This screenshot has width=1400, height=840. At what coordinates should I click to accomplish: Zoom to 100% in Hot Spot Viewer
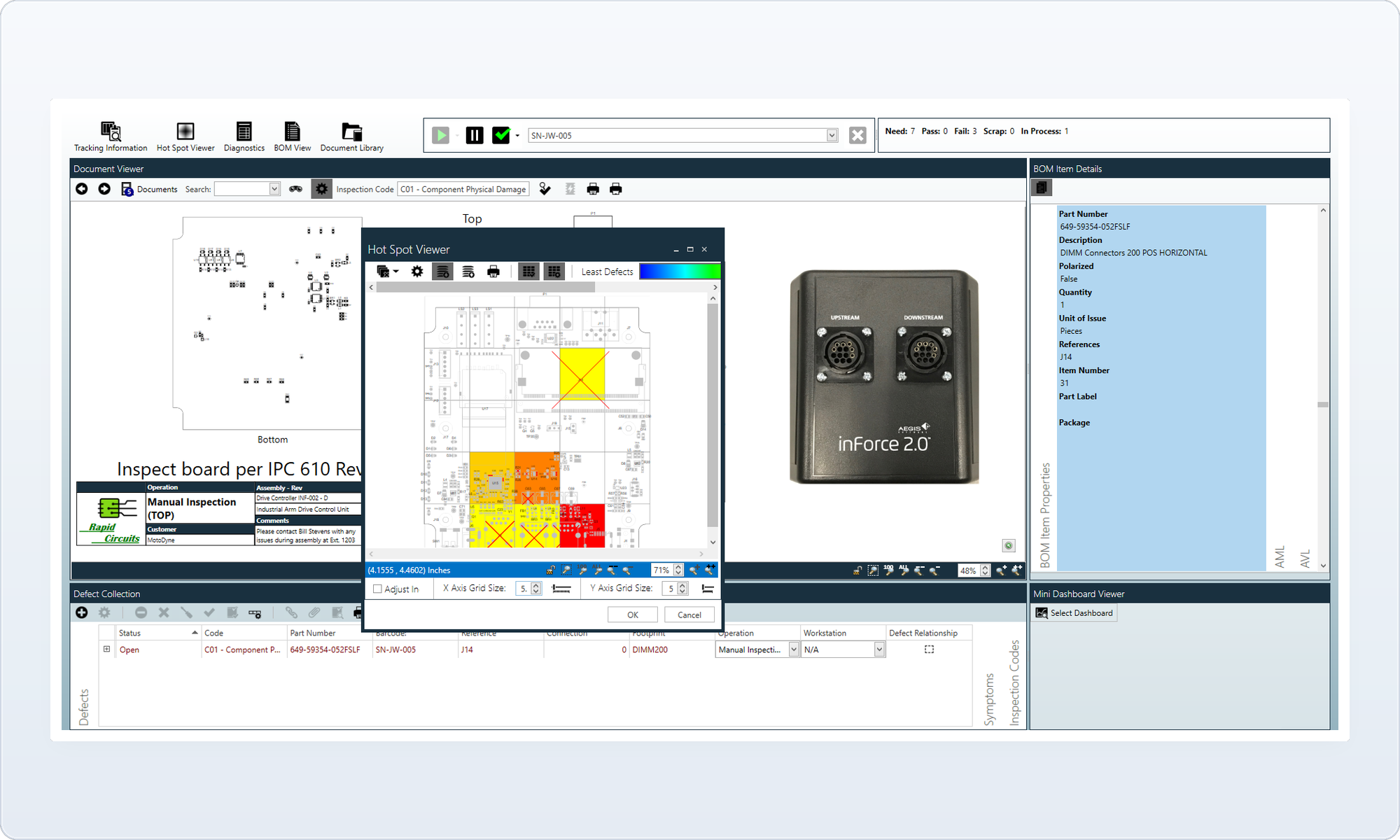[582, 570]
